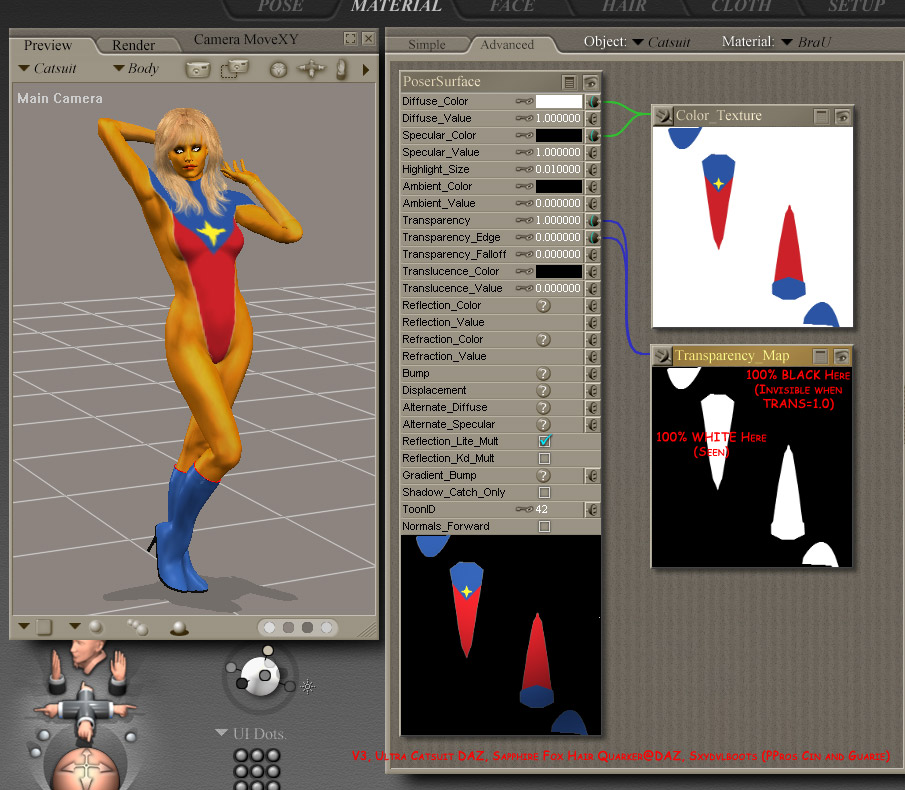Viewport: 905px width, 790px height.
Task: Click the area render camera icon
Action: click(x=234, y=69)
